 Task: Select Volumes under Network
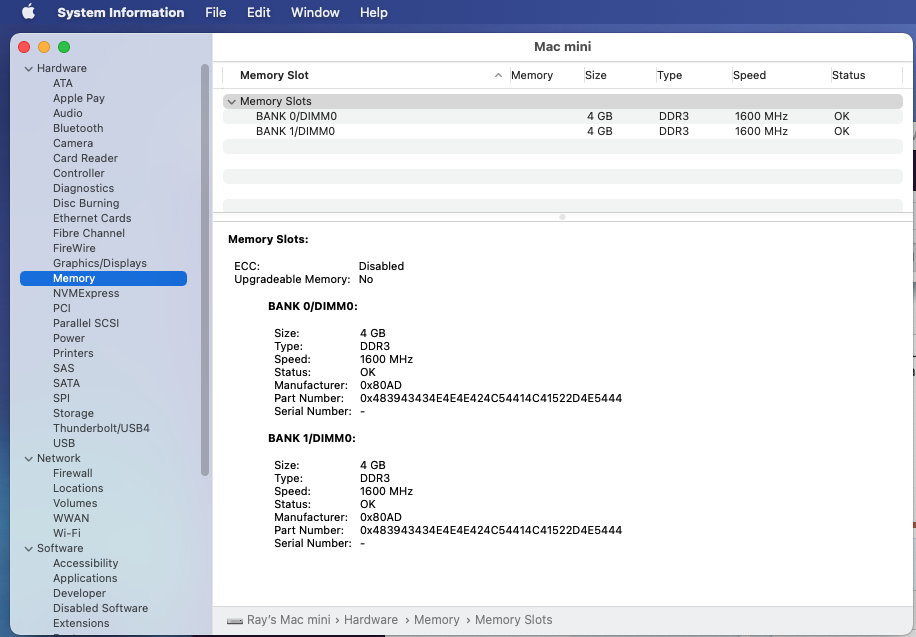(x=75, y=503)
